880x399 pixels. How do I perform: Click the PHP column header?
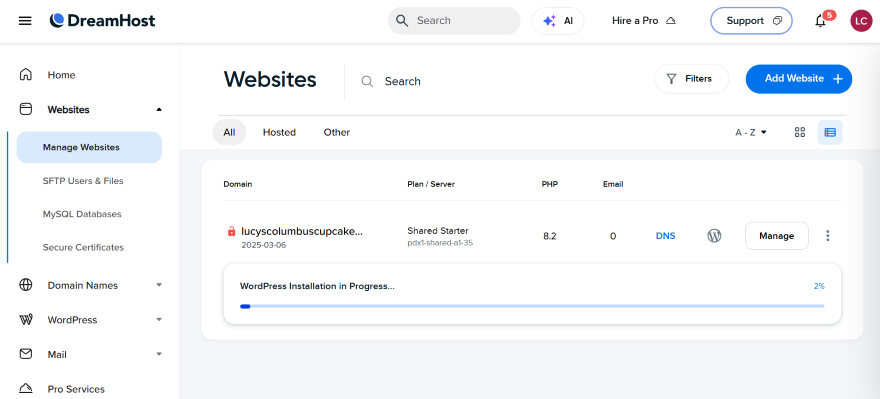pos(550,184)
